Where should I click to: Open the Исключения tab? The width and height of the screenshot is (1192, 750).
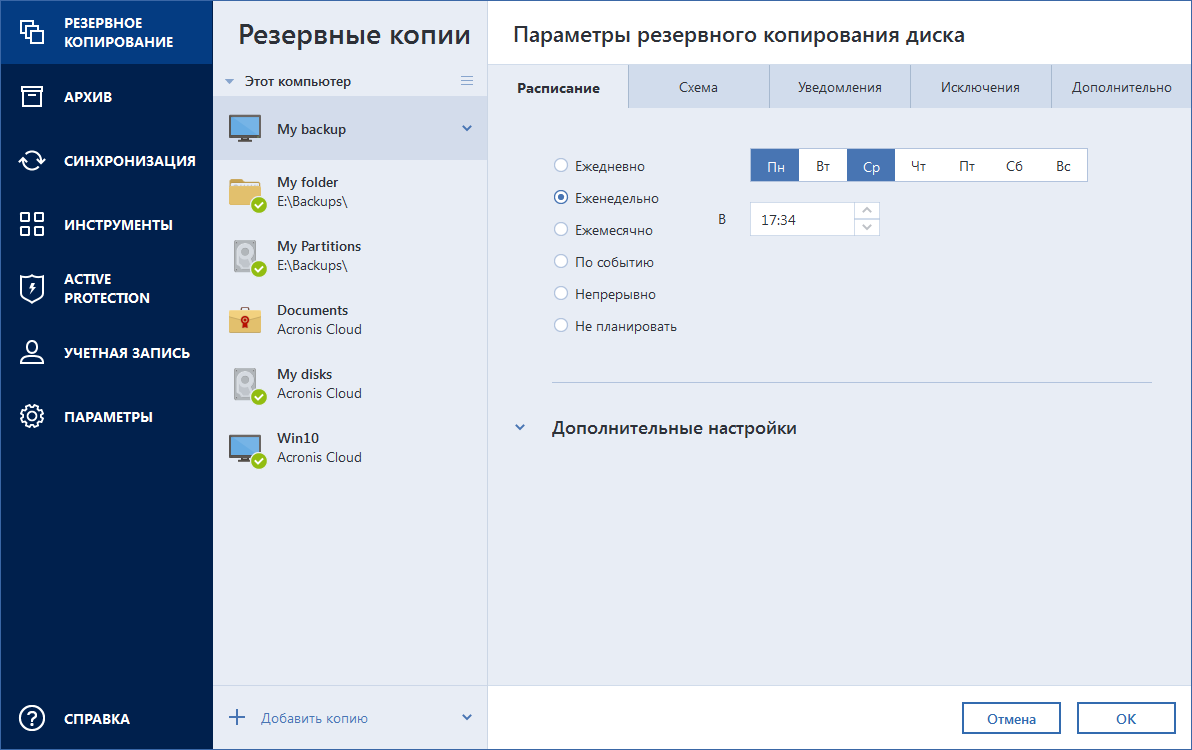point(980,87)
